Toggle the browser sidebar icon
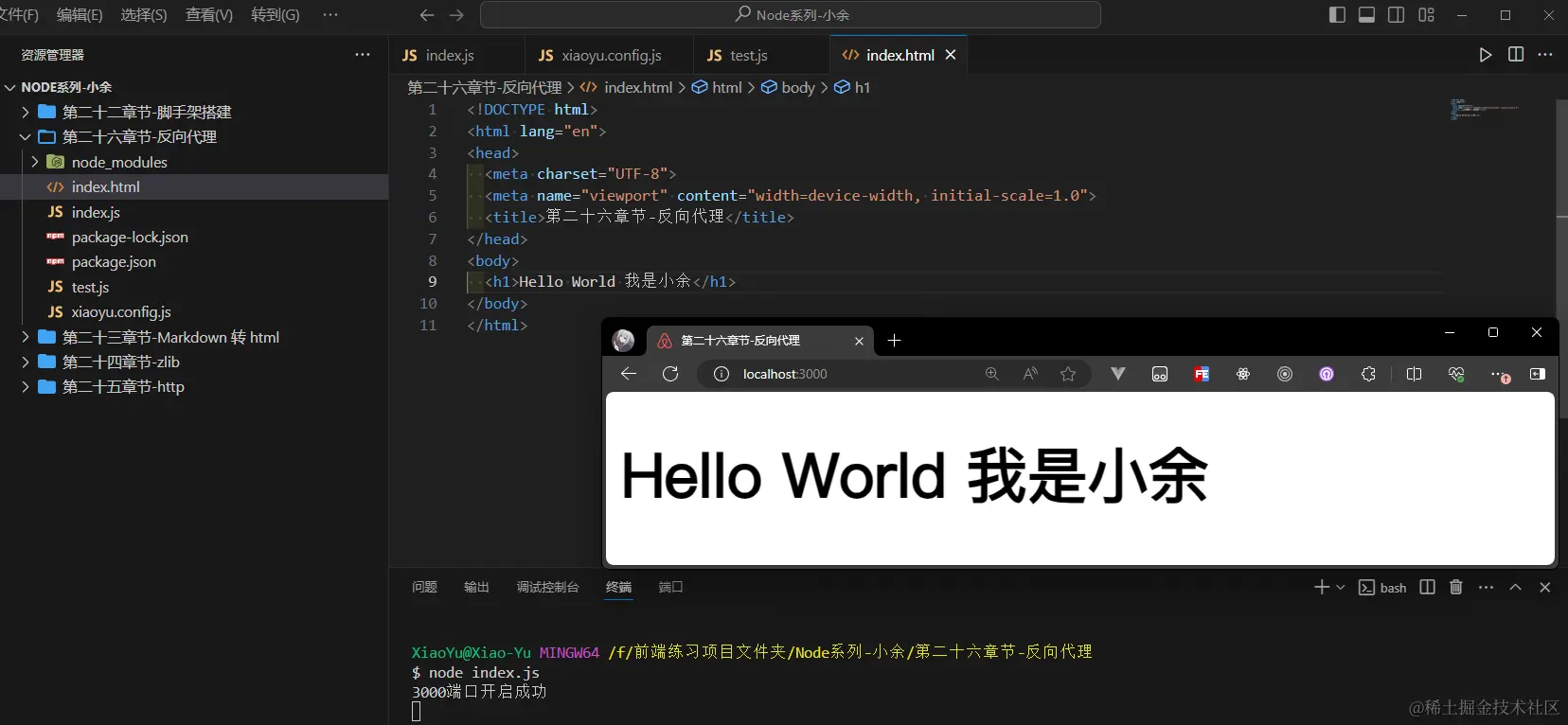Viewport: 1568px width, 725px height. (x=1538, y=374)
